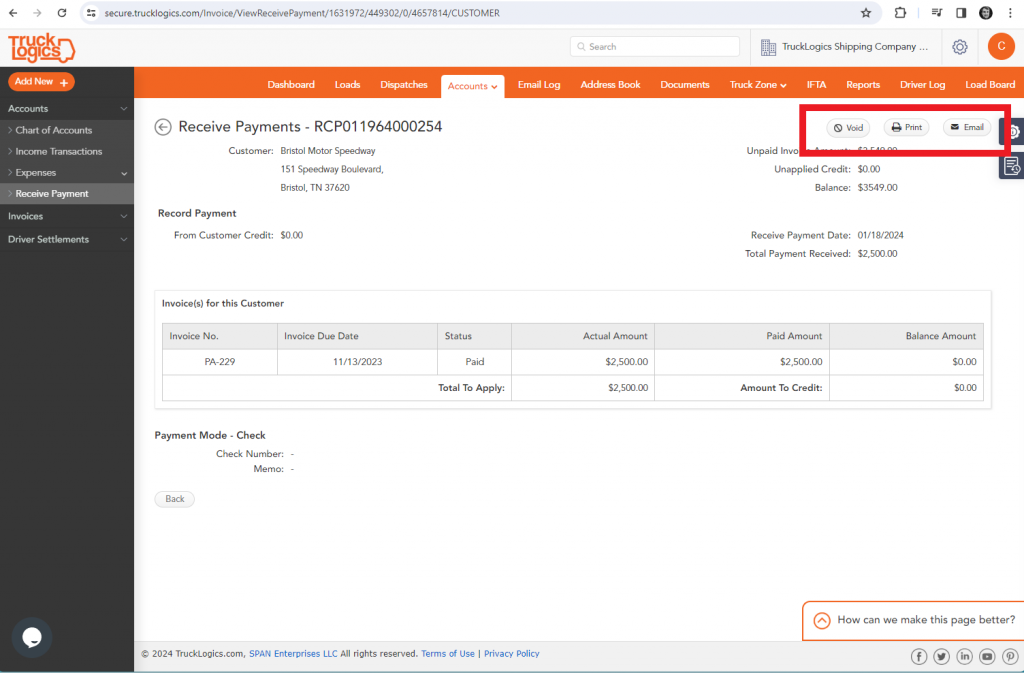Viewport: 1024px width, 673px height.
Task: Open the browser extensions puzzle icon
Action: tap(900, 12)
